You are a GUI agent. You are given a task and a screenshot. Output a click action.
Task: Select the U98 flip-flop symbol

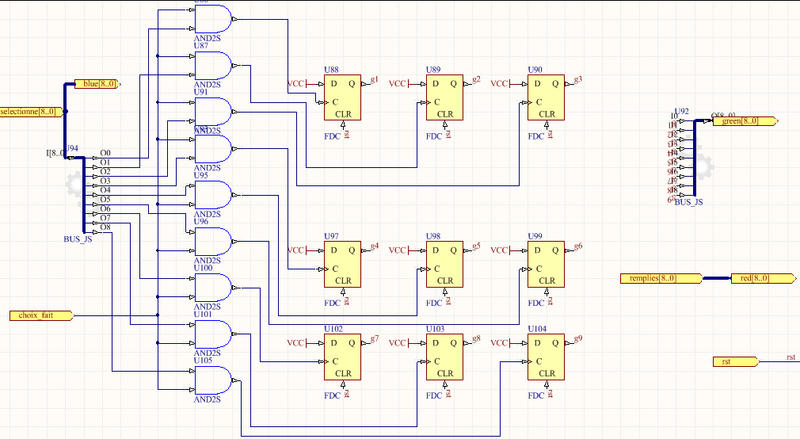444,263
